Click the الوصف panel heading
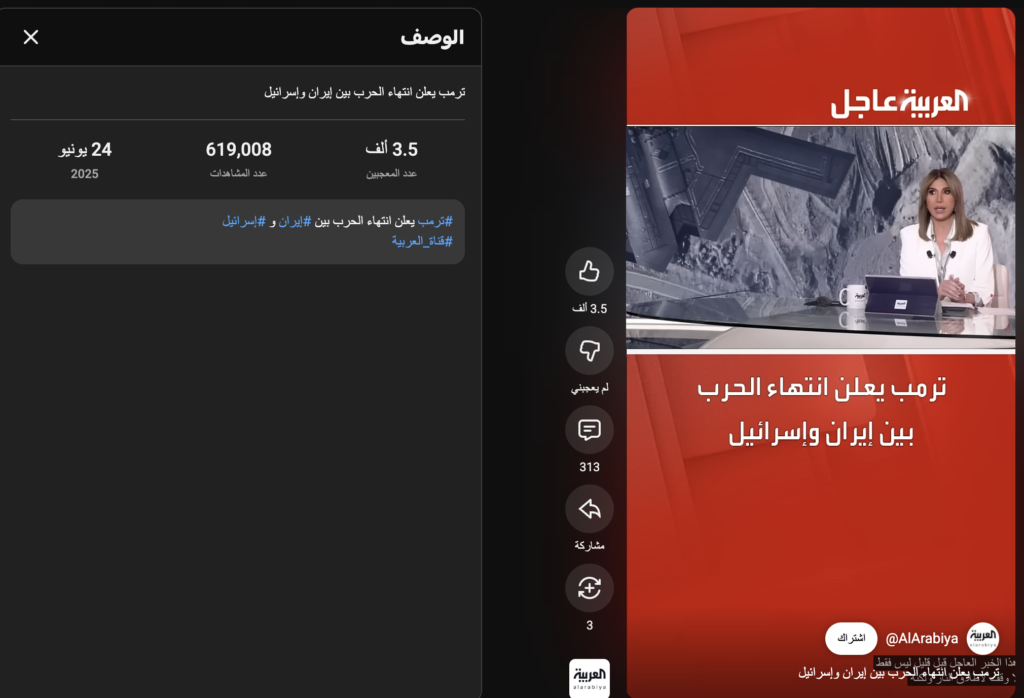The width and height of the screenshot is (1024, 698). [432, 37]
